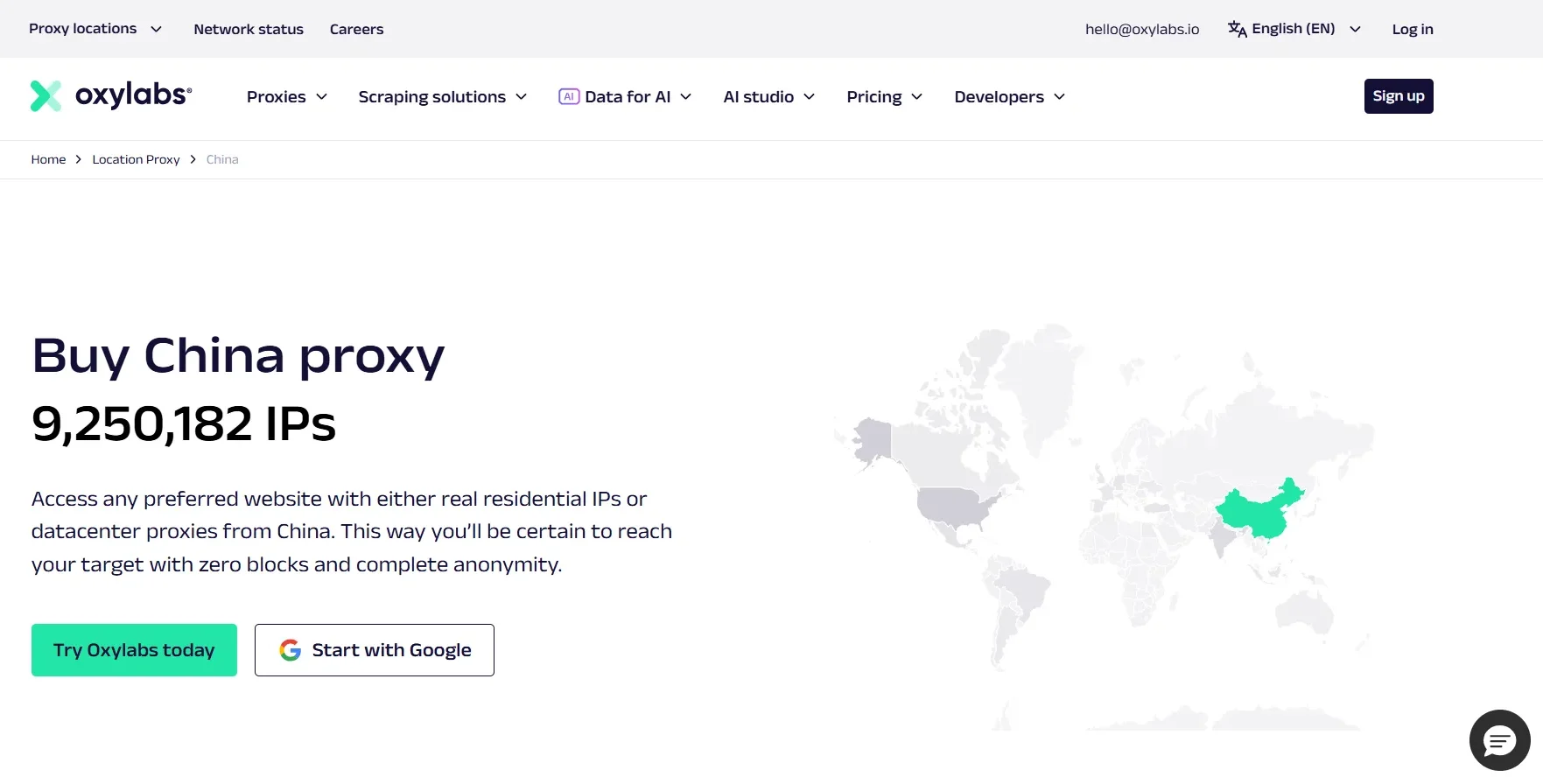Expand the AI studio chevron

click(809, 96)
